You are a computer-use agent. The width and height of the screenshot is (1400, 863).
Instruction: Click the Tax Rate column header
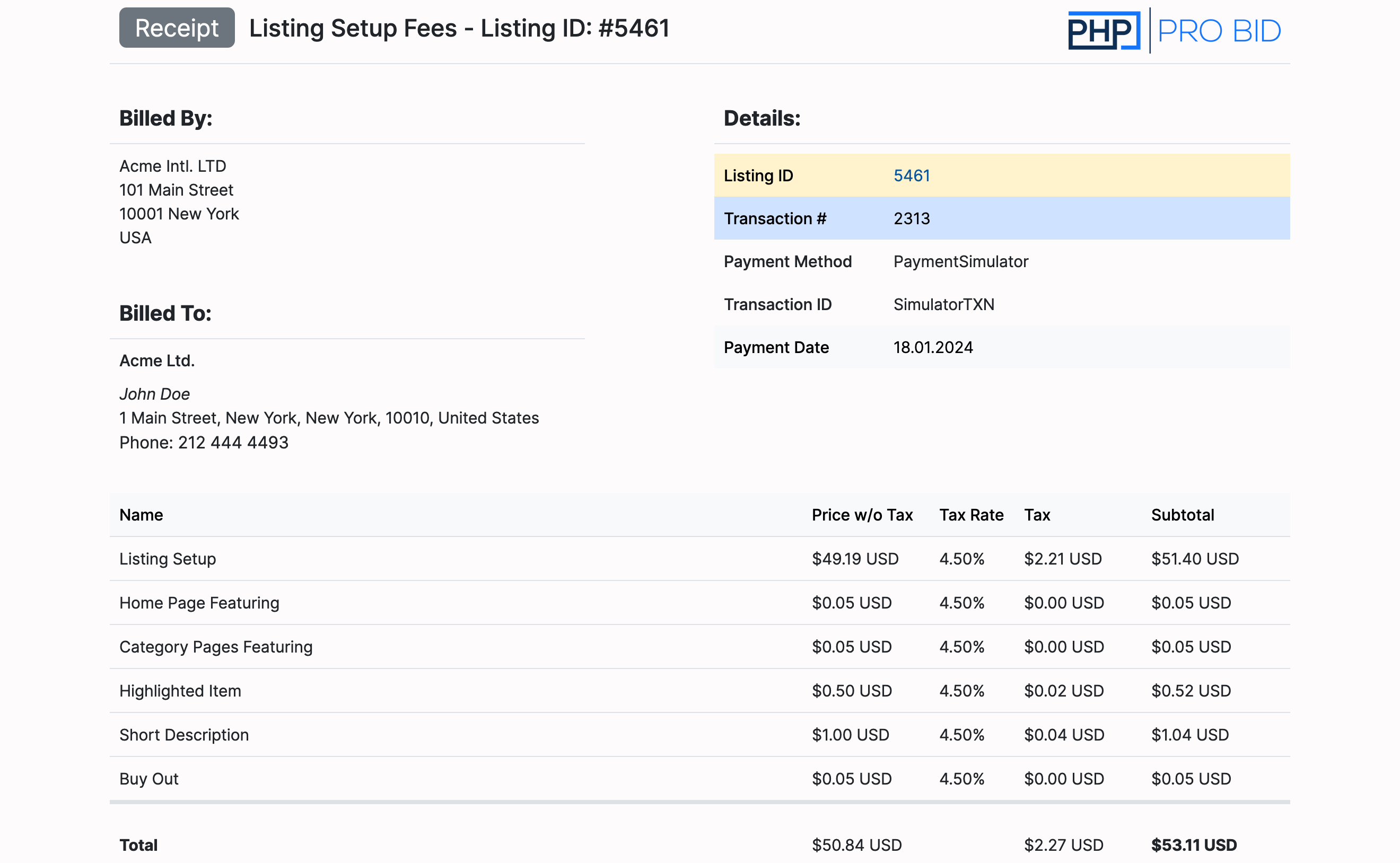pos(970,515)
